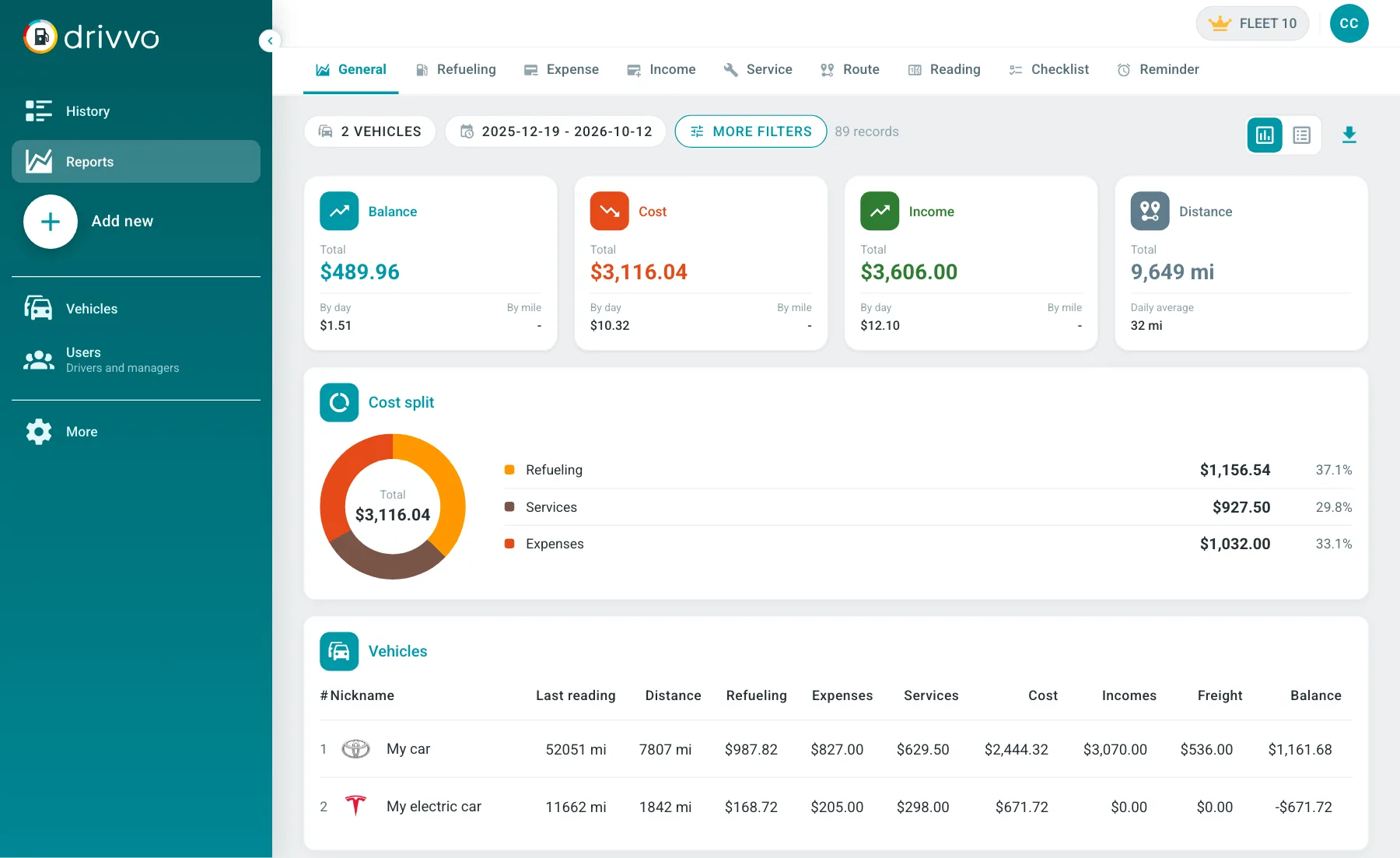Open the History section

coord(136,111)
